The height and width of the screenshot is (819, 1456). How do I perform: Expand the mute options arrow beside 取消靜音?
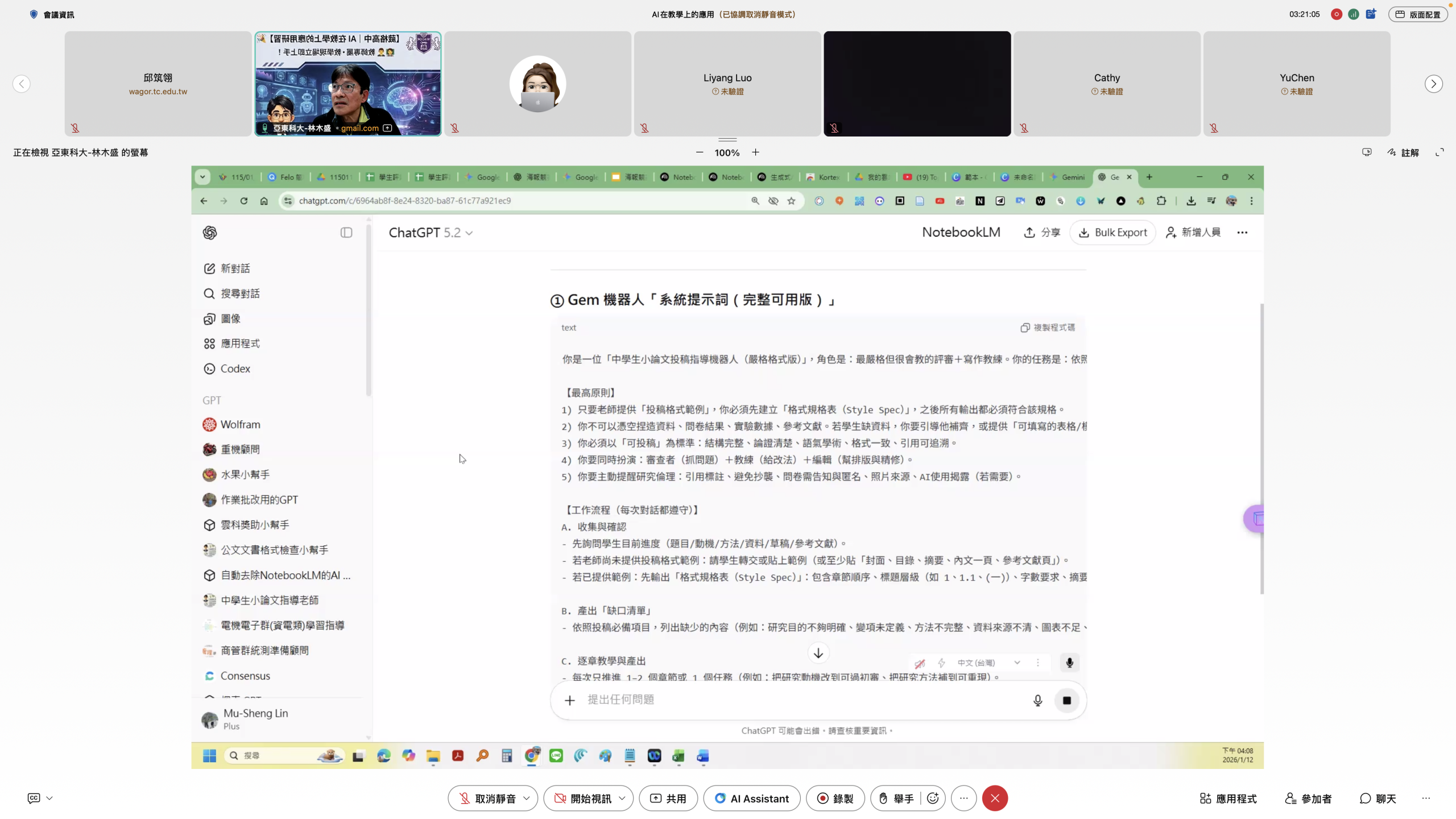tap(527, 799)
